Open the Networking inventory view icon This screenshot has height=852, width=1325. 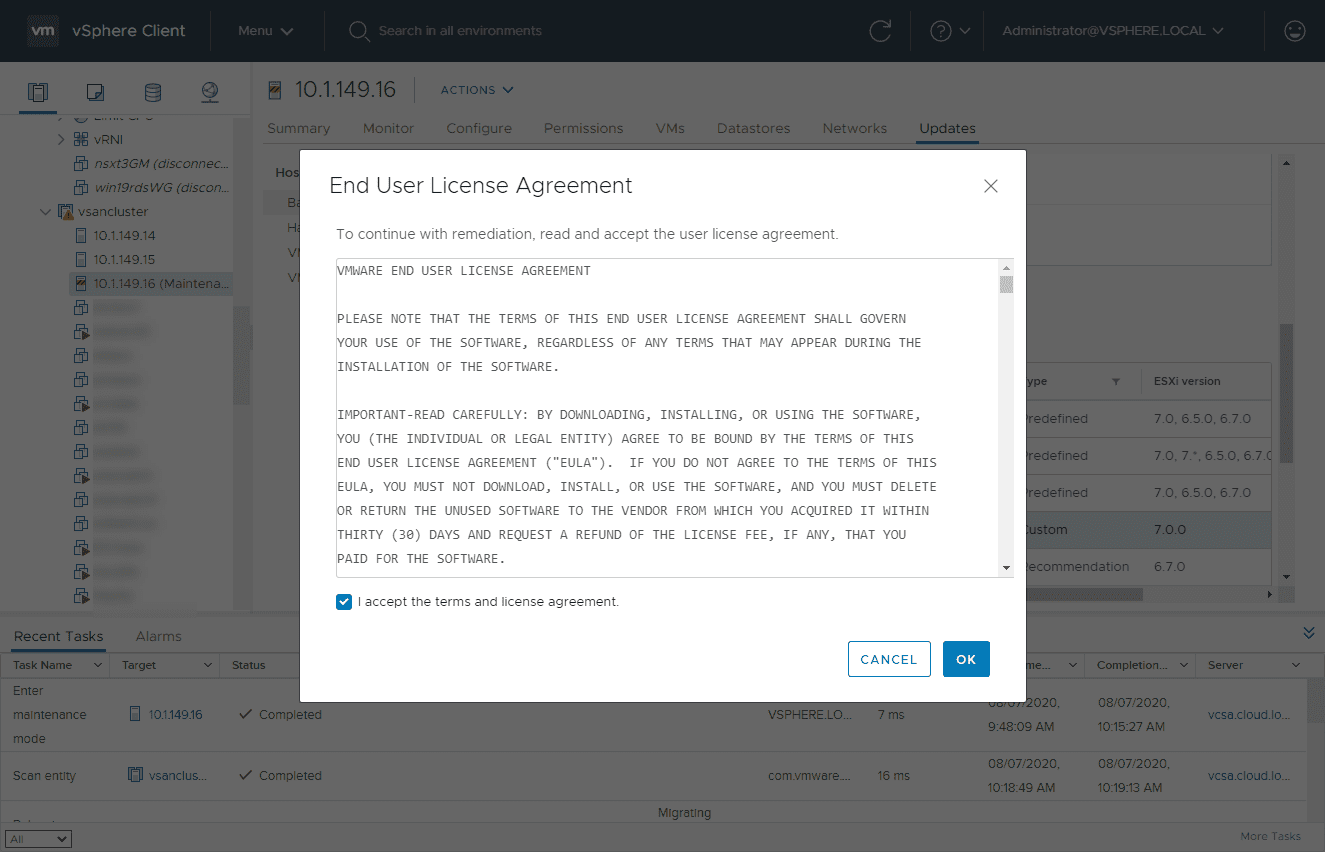[x=209, y=91]
